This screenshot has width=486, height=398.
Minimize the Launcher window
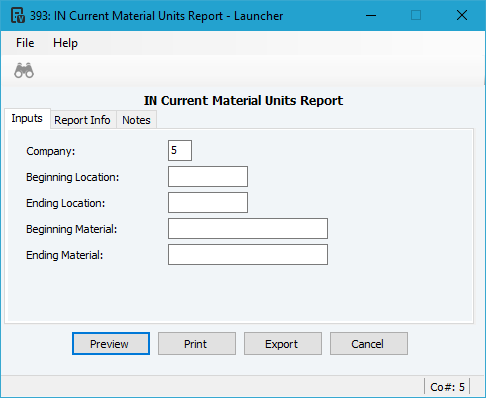(371, 15)
